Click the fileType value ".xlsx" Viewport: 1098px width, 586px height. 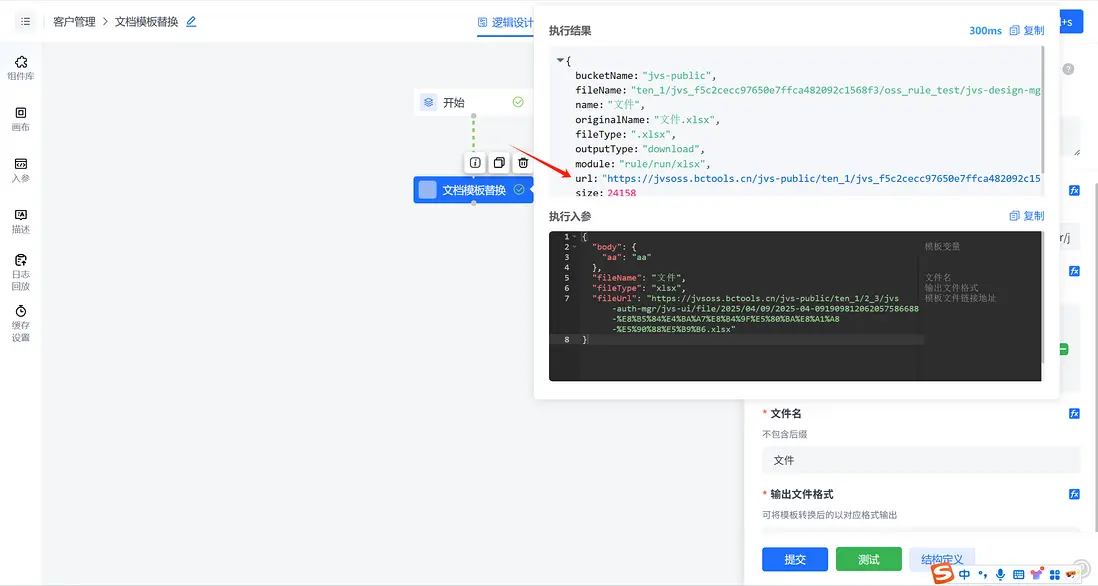click(x=651, y=134)
